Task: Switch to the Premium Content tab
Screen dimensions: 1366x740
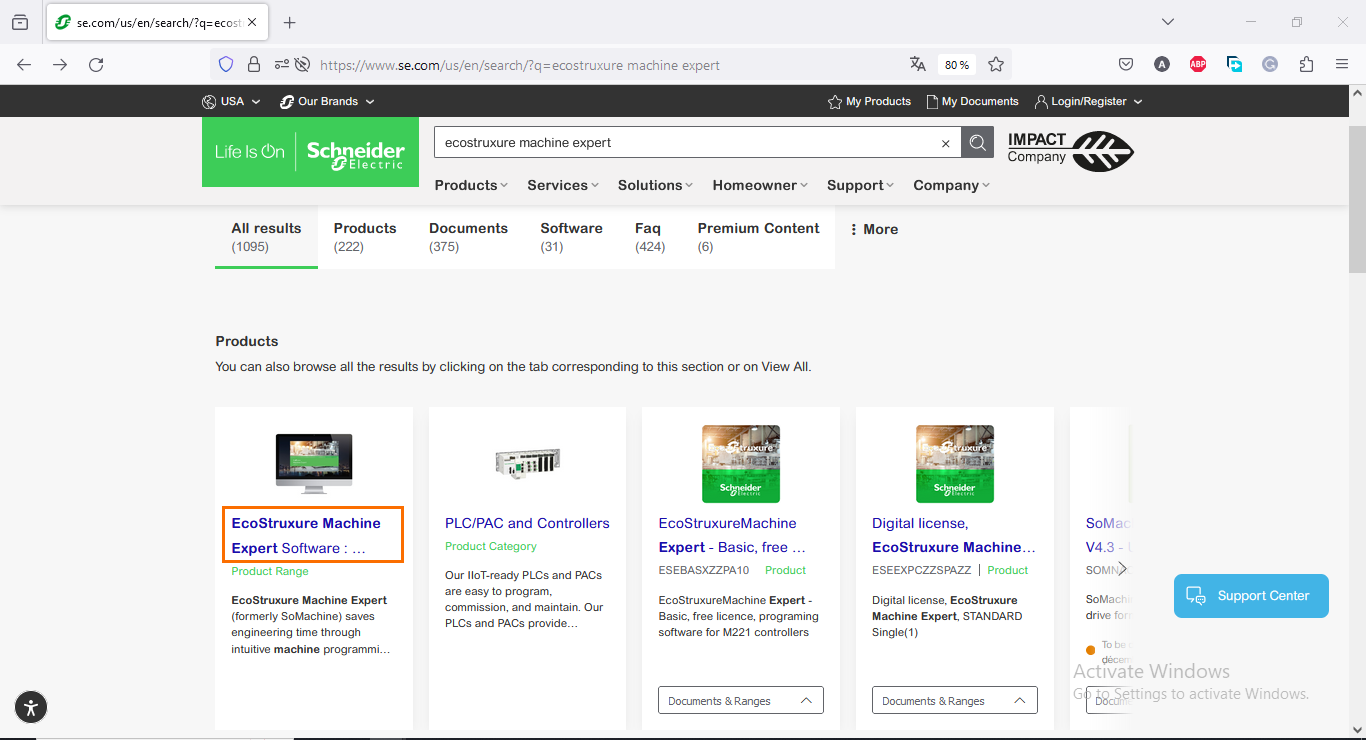Action: click(758, 237)
